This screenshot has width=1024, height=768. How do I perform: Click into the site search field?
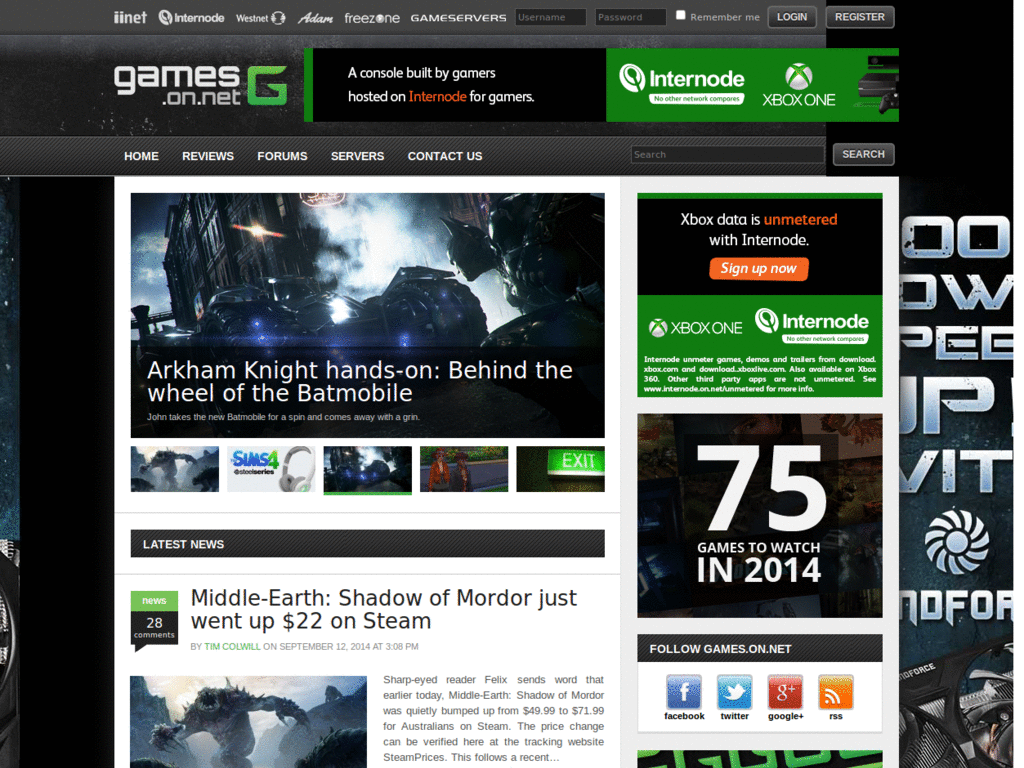pos(727,154)
